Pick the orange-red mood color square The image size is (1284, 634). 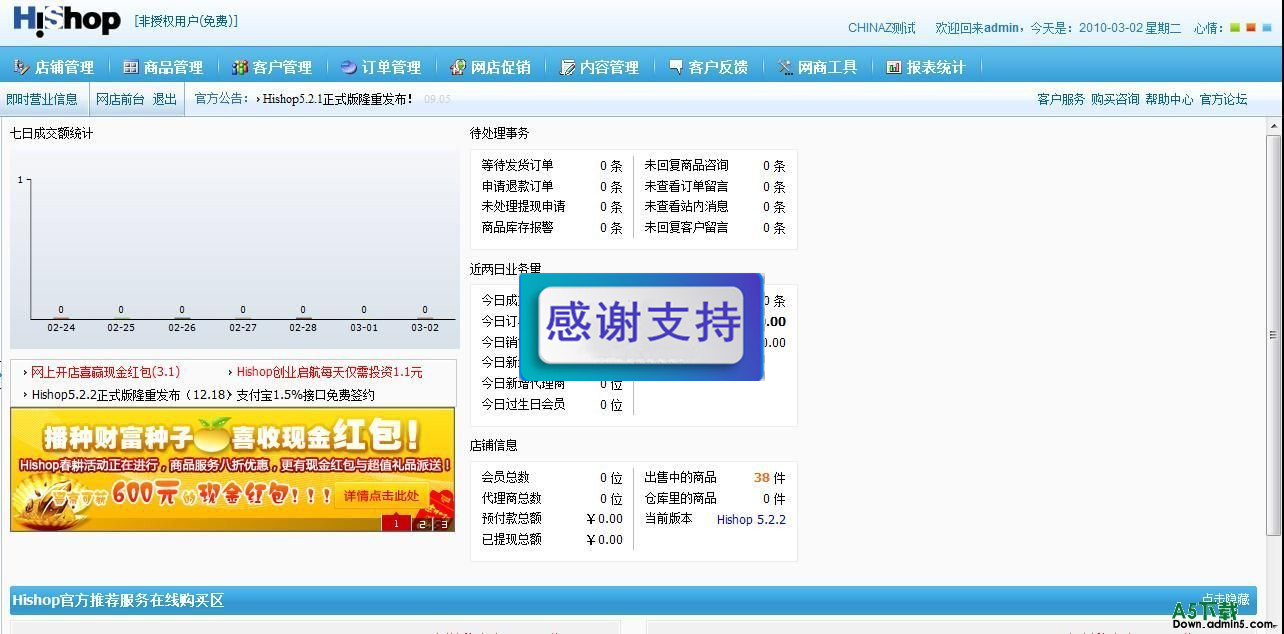point(1250,28)
